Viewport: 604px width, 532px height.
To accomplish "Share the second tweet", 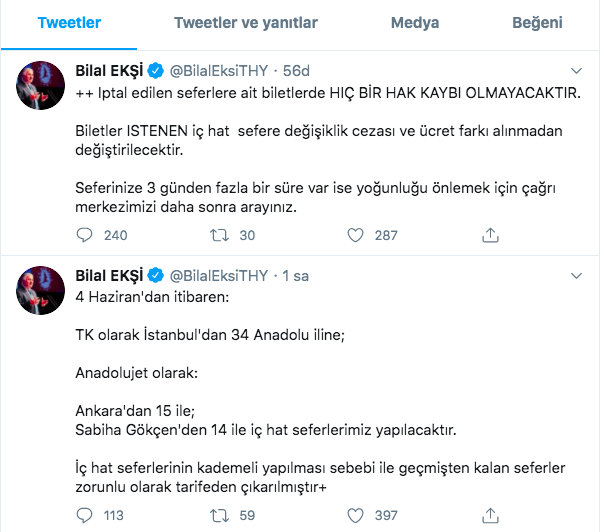I will click(x=490, y=515).
